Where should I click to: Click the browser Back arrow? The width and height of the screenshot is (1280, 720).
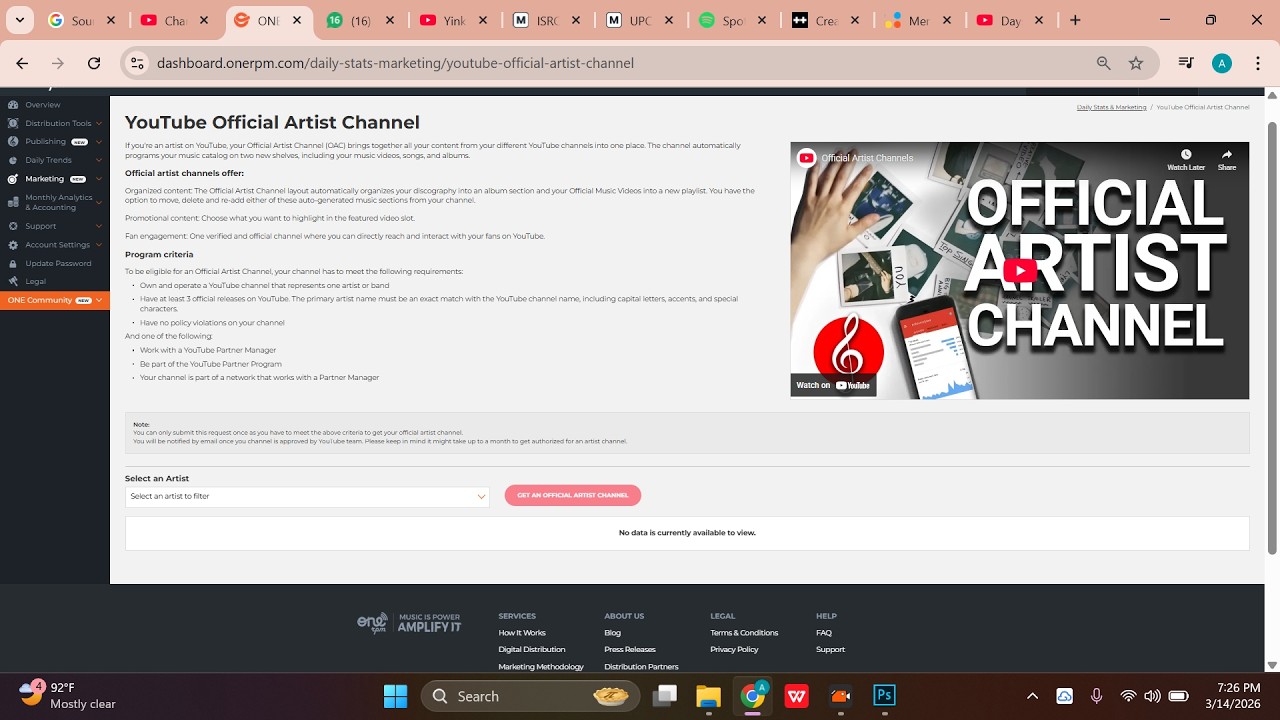[22, 63]
